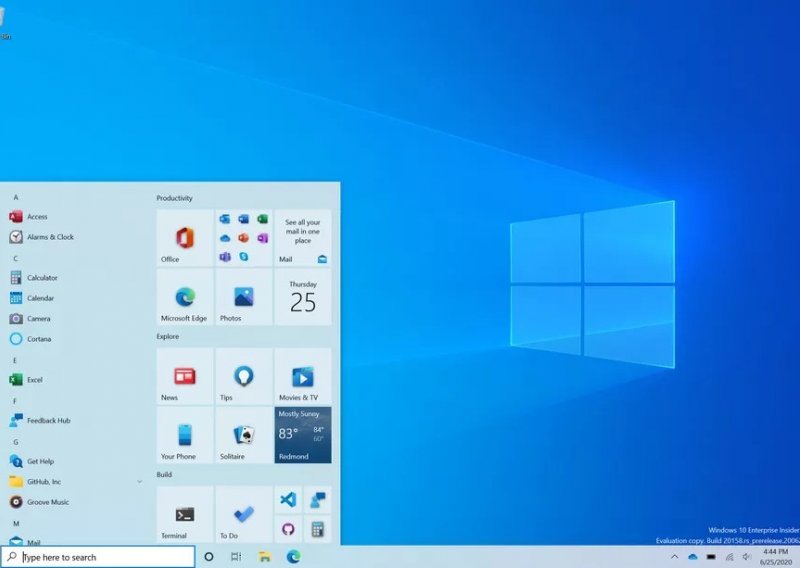This screenshot has height=568, width=800.
Task: Open the network icon in system tray
Action: click(x=730, y=557)
